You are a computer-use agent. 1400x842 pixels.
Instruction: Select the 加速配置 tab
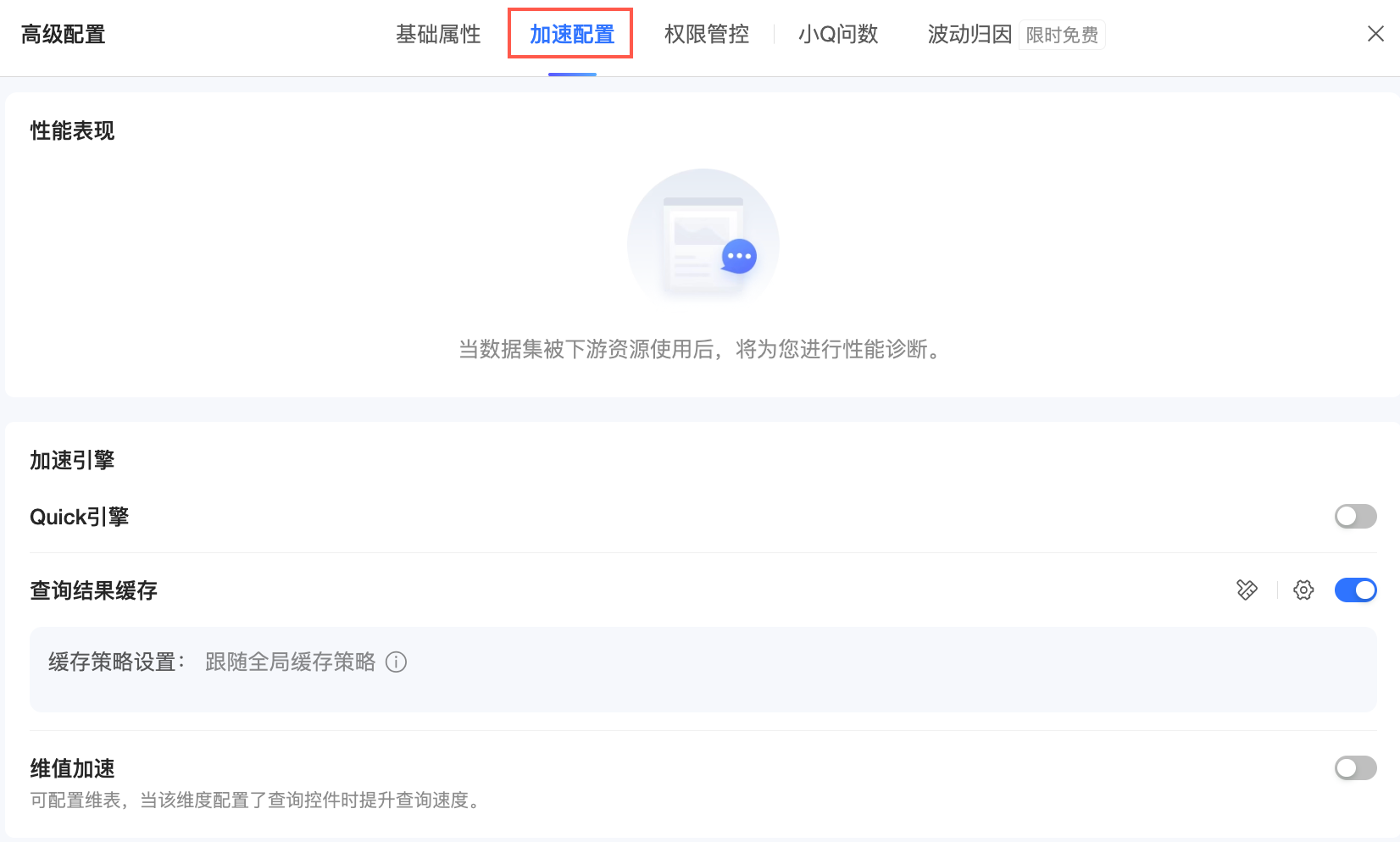pyautogui.click(x=572, y=35)
